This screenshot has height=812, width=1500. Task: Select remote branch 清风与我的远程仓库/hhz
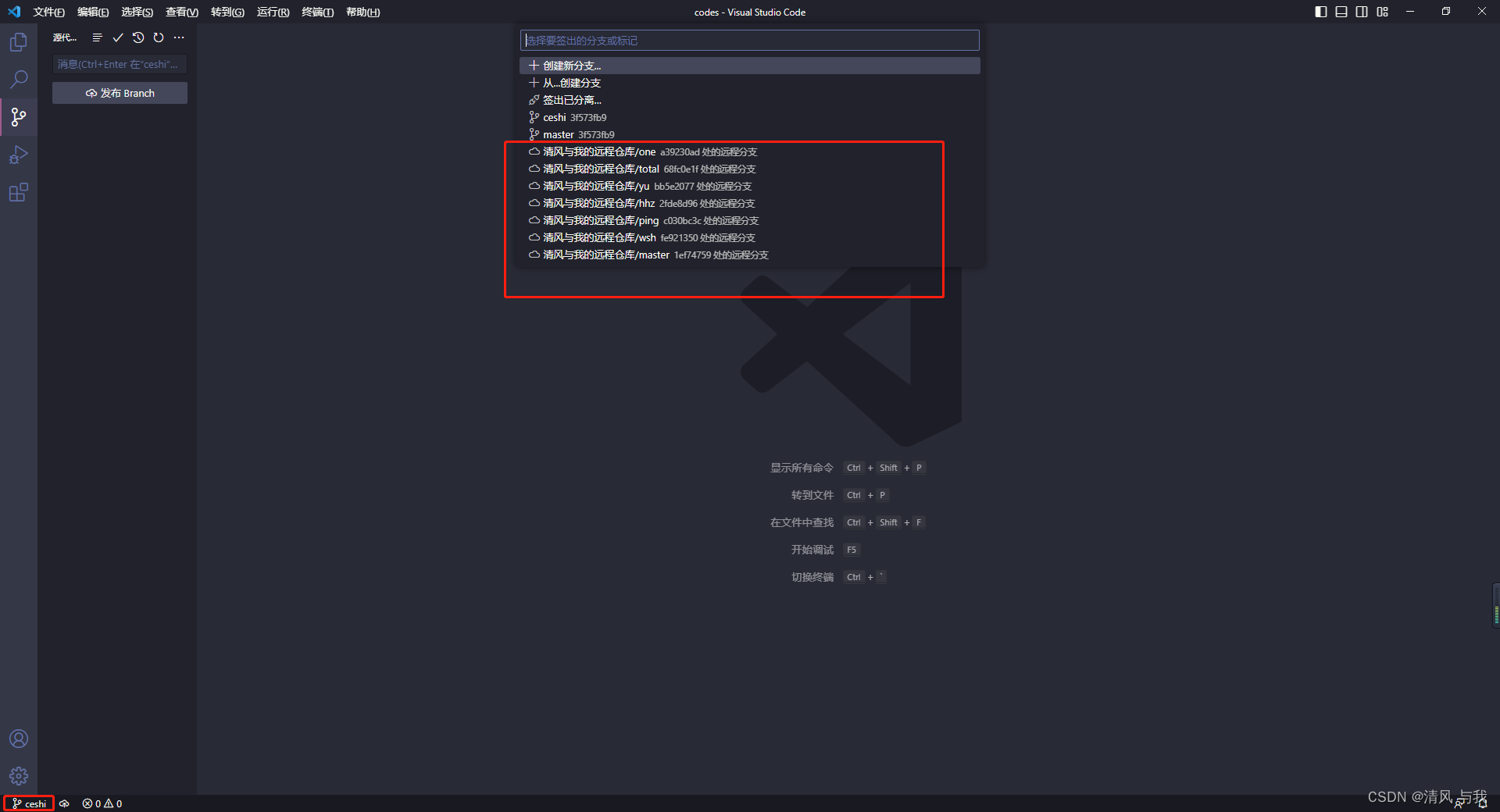pyautogui.click(x=749, y=203)
